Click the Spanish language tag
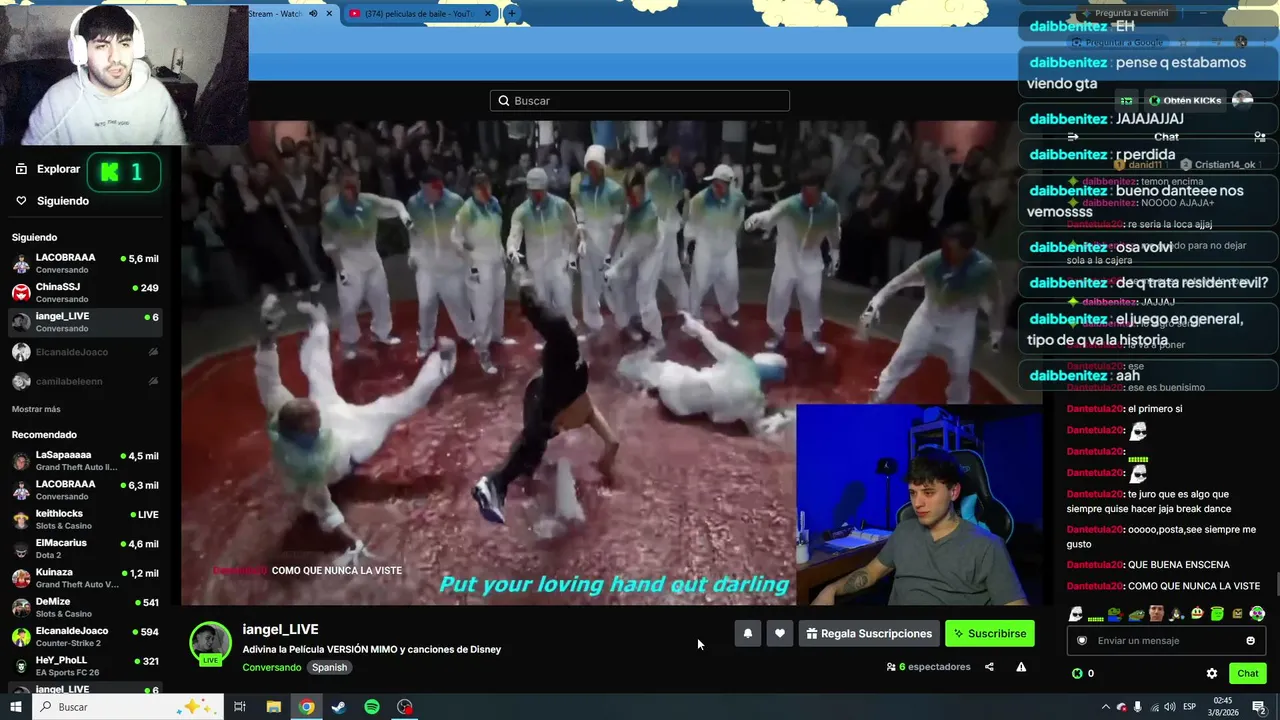The height and width of the screenshot is (720, 1280). [x=329, y=668]
